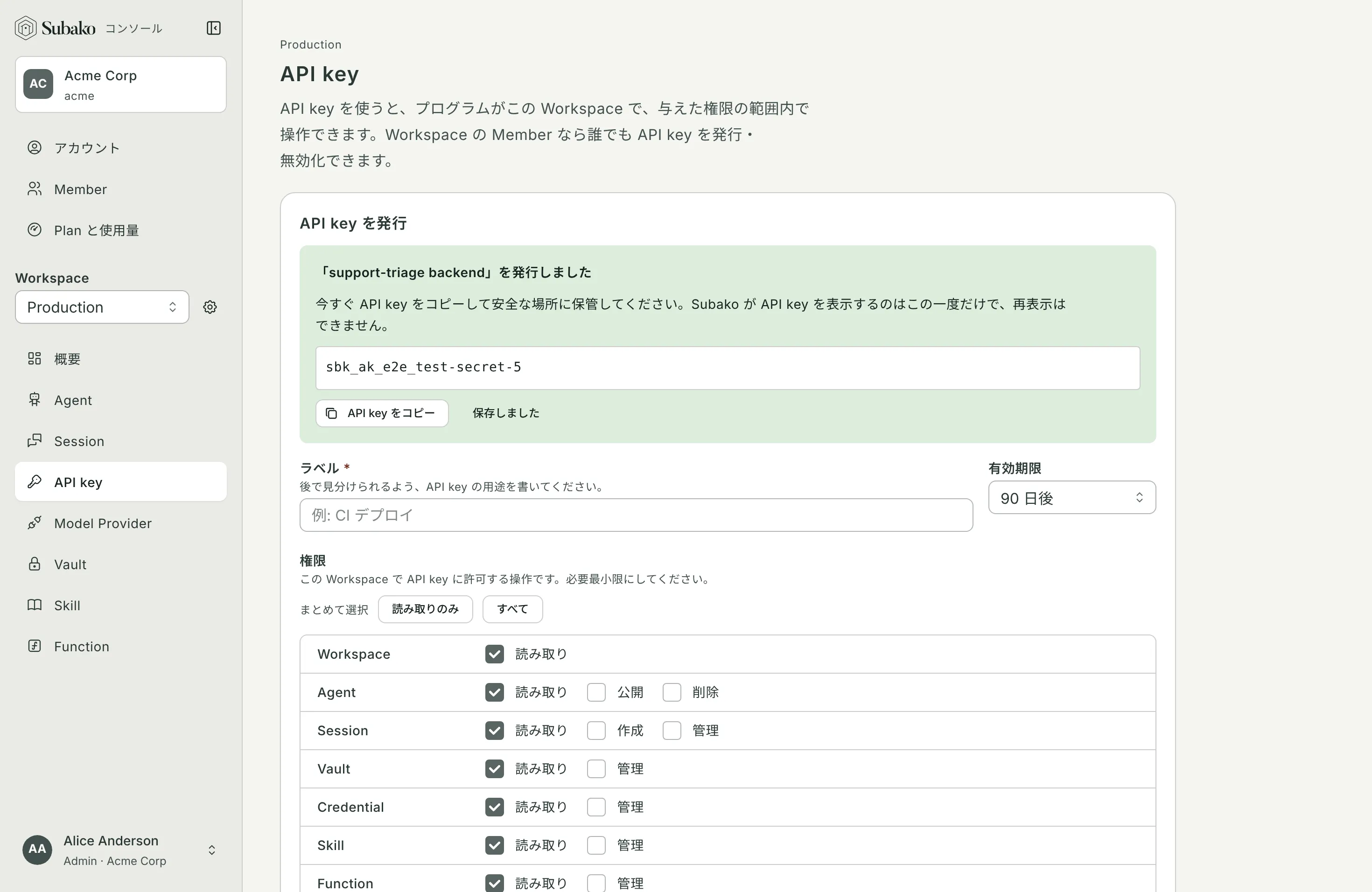This screenshot has height=892, width=1372.
Task: Click the Model Provider plug icon
Action: pyautogui.click(x=35, y=523)
